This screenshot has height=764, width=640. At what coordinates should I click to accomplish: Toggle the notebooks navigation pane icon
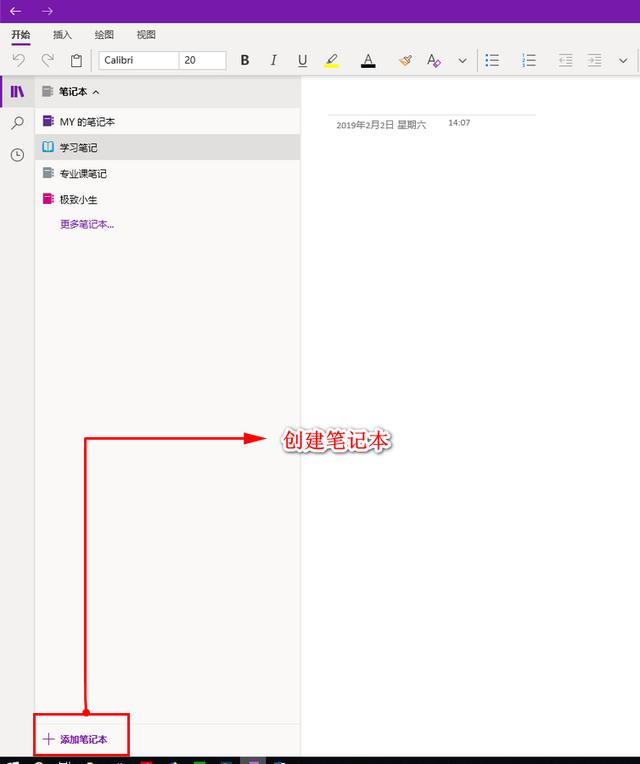pyautogui.click(x=18, y=91)
